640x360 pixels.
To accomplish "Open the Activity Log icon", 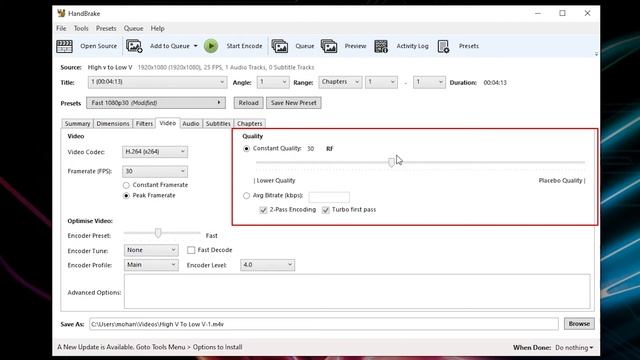I will point(381,46).
